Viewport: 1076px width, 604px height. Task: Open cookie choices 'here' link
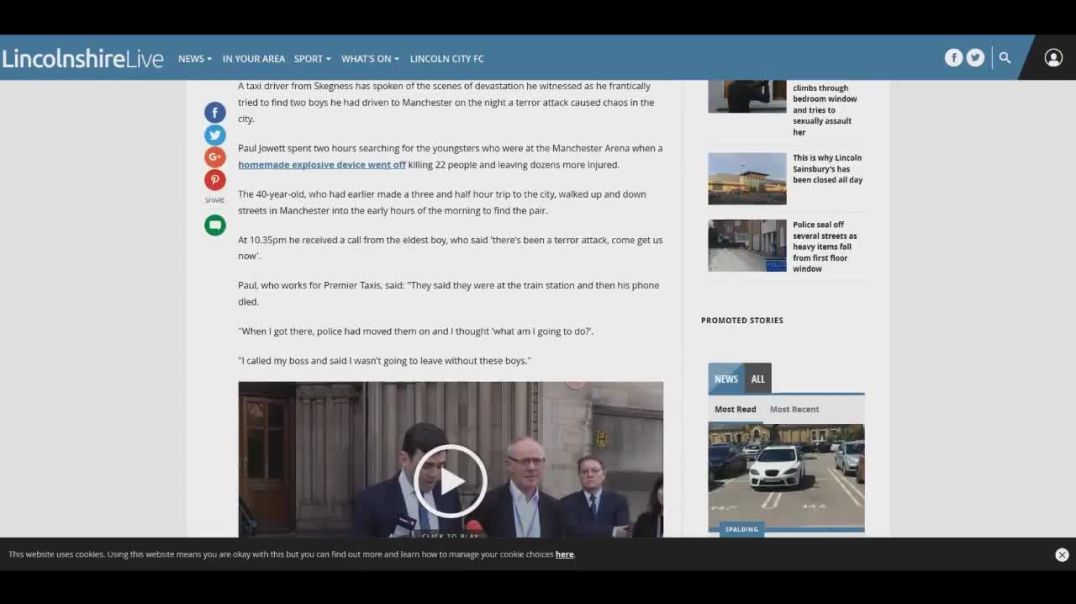point(565,555)
